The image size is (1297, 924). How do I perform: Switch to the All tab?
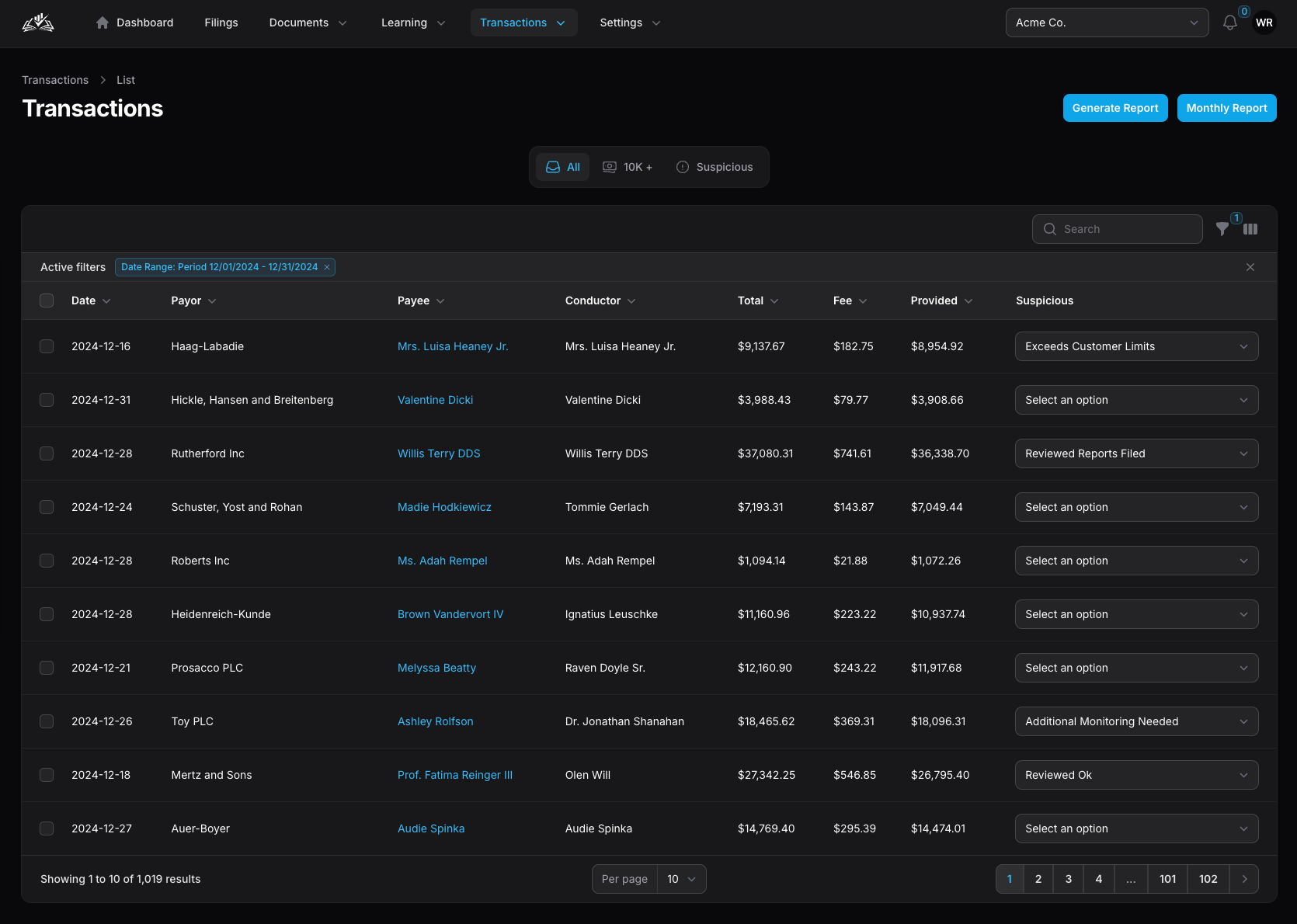(563, 167)
